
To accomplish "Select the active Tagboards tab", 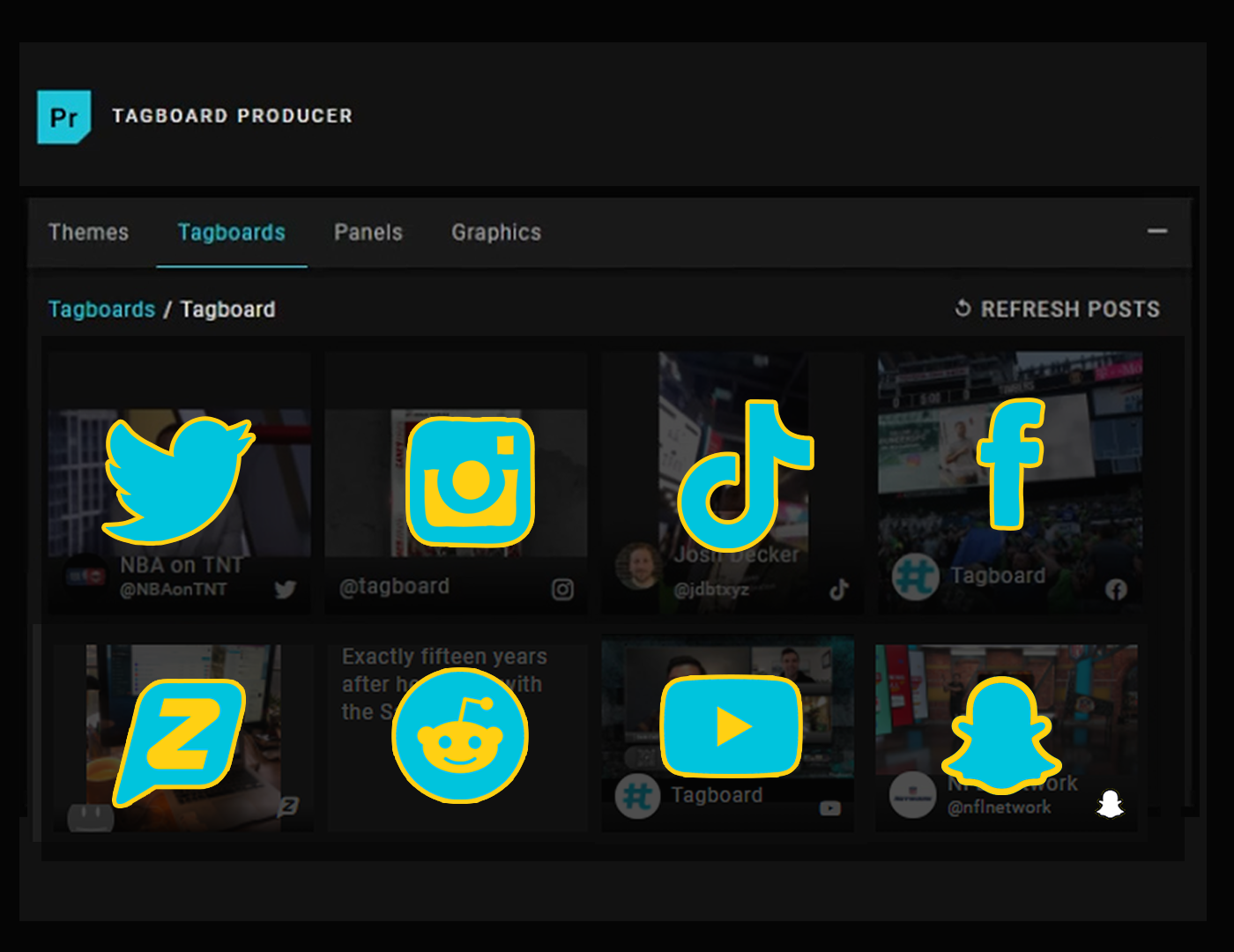I will tap(231, 232).
